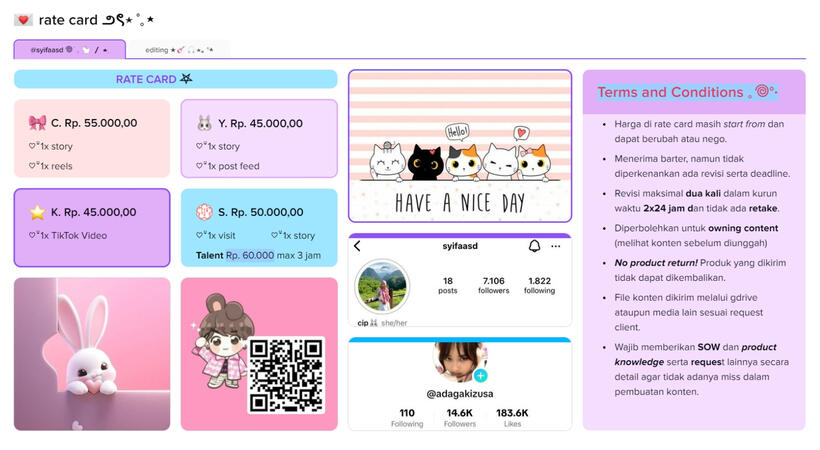Image resolution: width=820 pixels, height=450 pixels.
Task: Click the star icon beside K. Rp. 45.000,00
Action: (x=37, y=212)
